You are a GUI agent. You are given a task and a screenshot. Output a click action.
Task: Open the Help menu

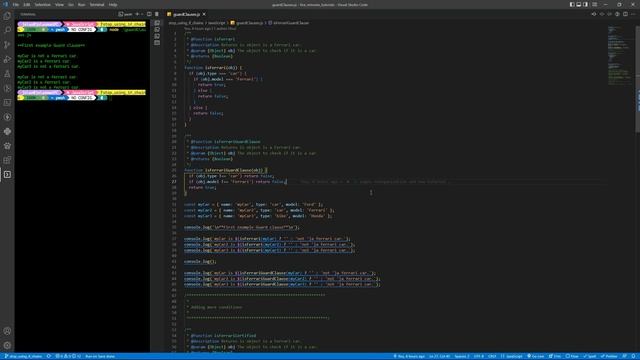[113, 4]
